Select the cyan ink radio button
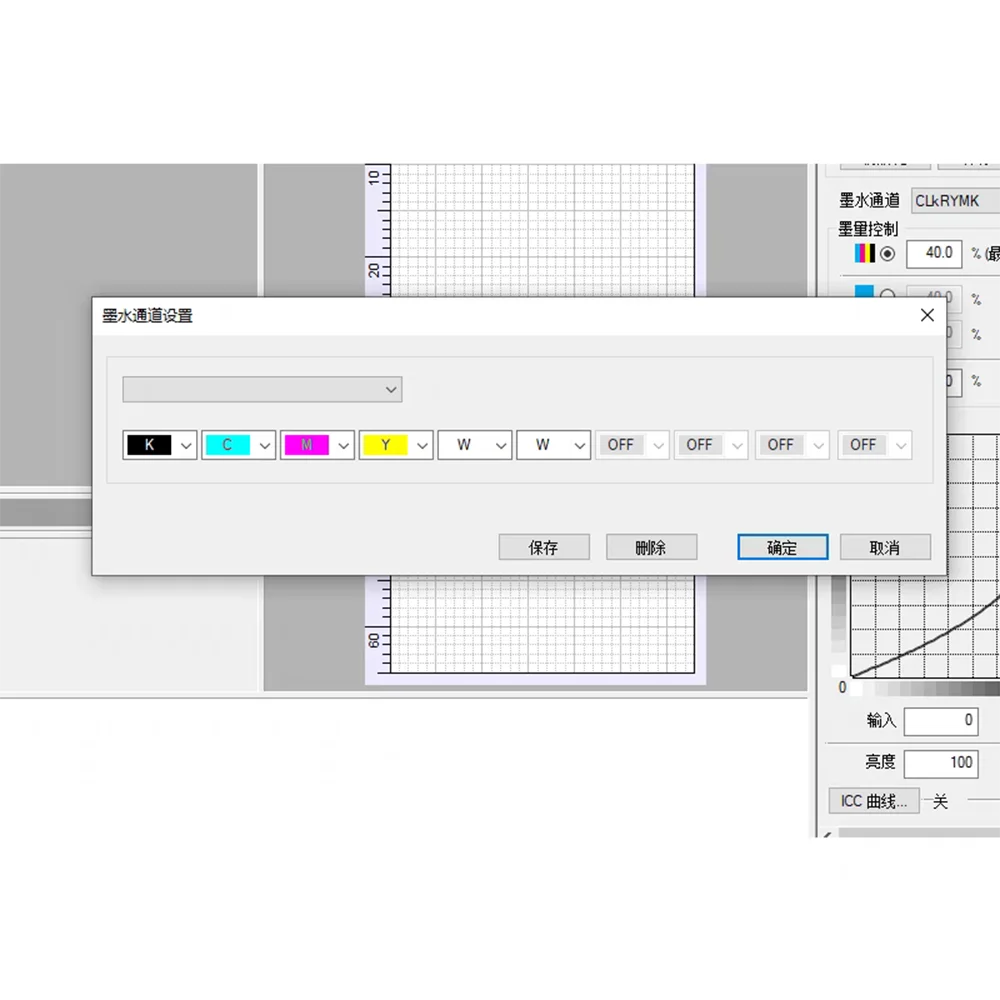This screenshot has height=1000, width=1000. (887, 295)
